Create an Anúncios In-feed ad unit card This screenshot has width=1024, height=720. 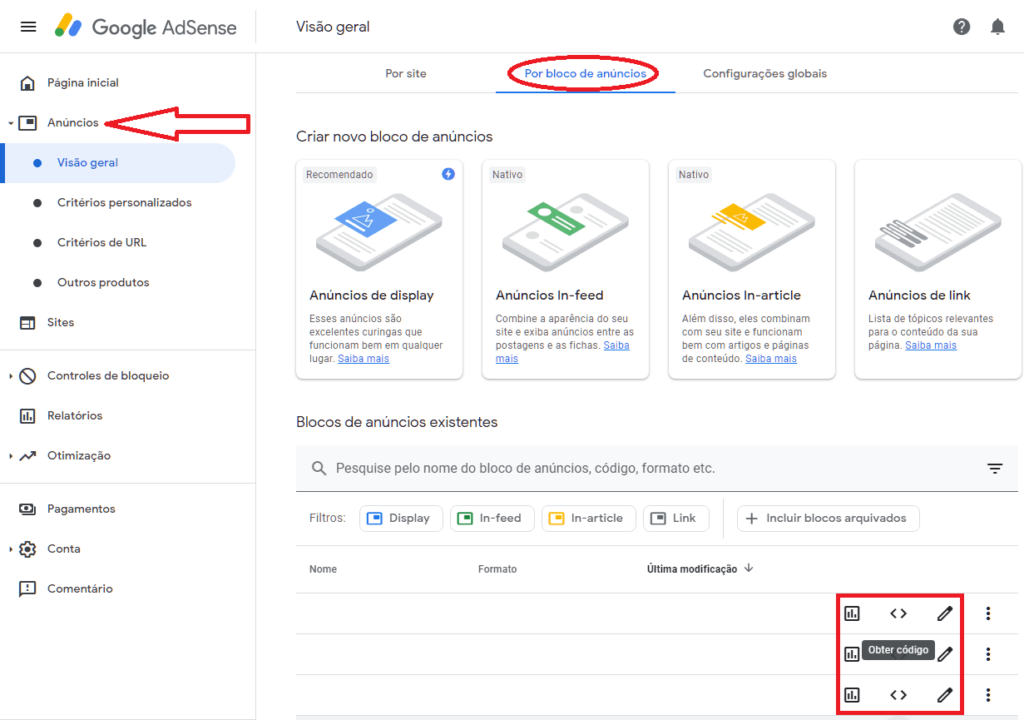tap(566, 269)
